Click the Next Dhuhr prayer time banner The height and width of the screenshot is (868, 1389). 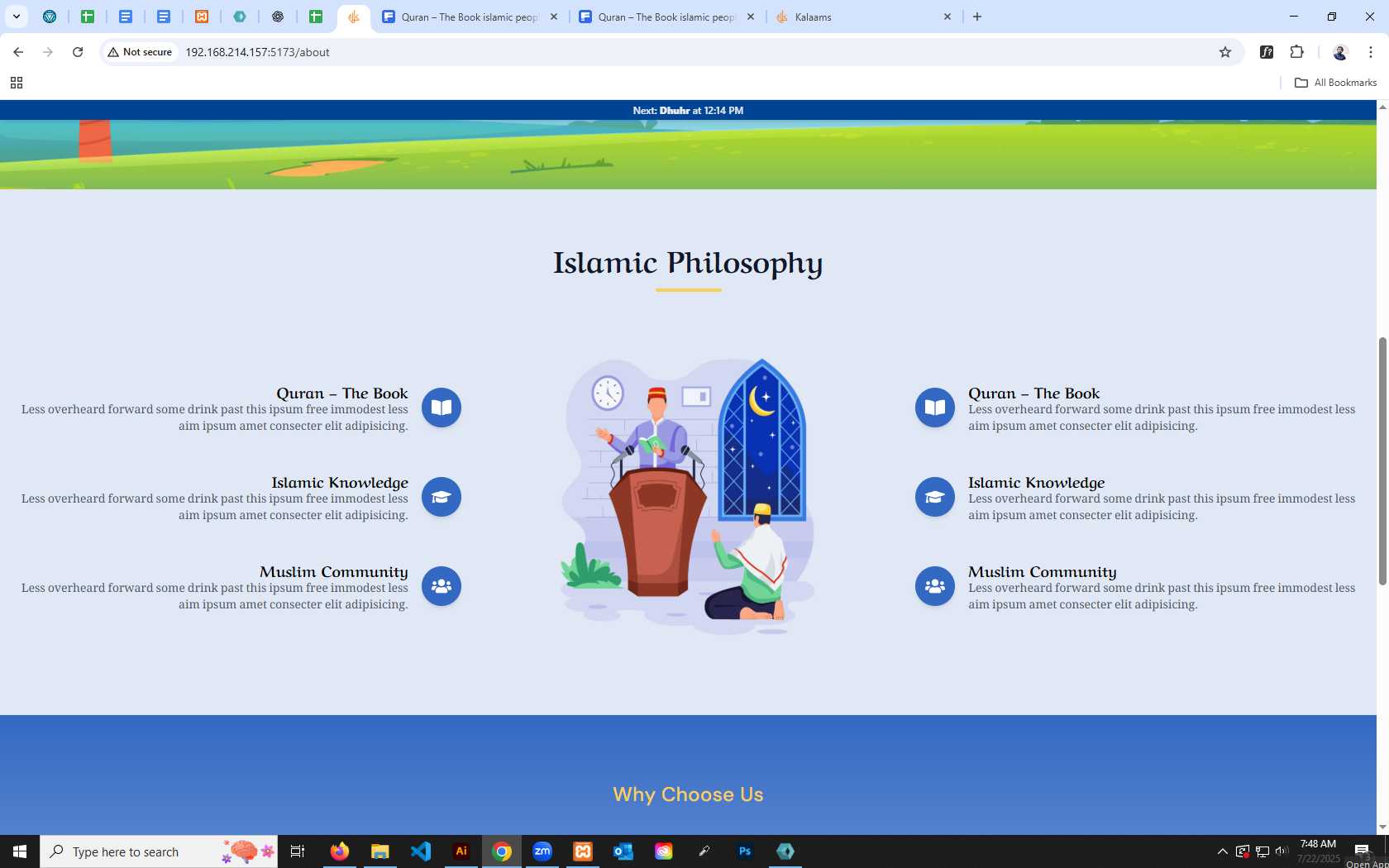pyautogui.click(x=688, y=110)
